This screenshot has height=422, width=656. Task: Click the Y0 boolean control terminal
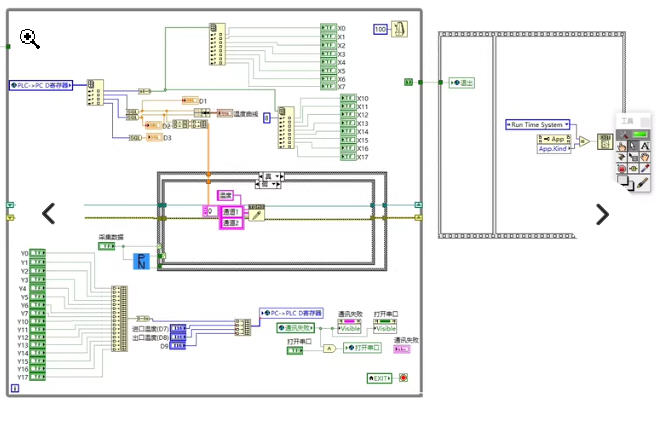click(37, 253)
